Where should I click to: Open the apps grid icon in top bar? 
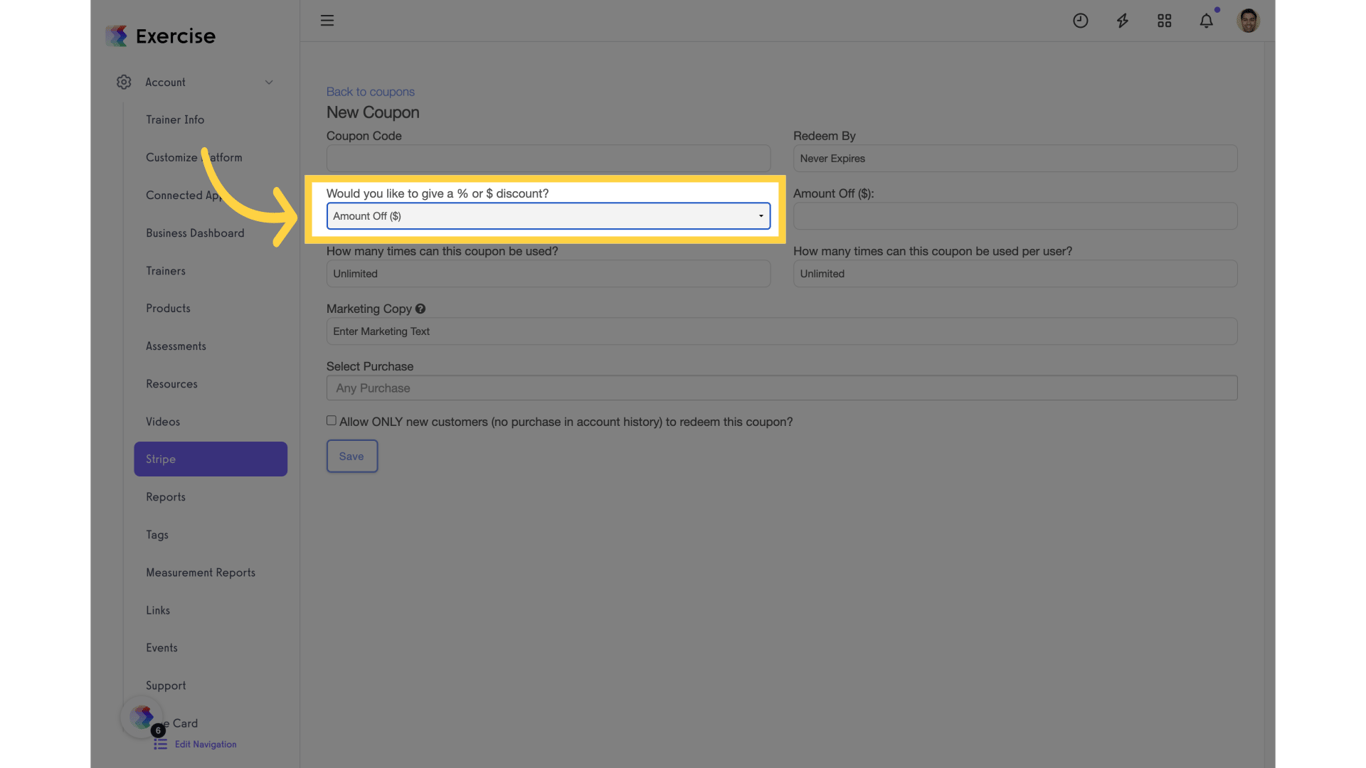(1164, 20)
